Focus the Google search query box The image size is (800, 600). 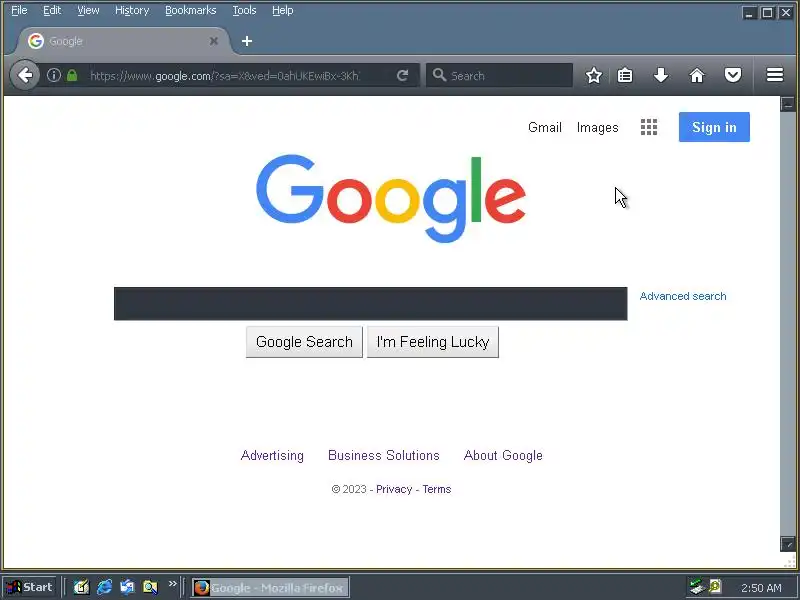(370, 304)
